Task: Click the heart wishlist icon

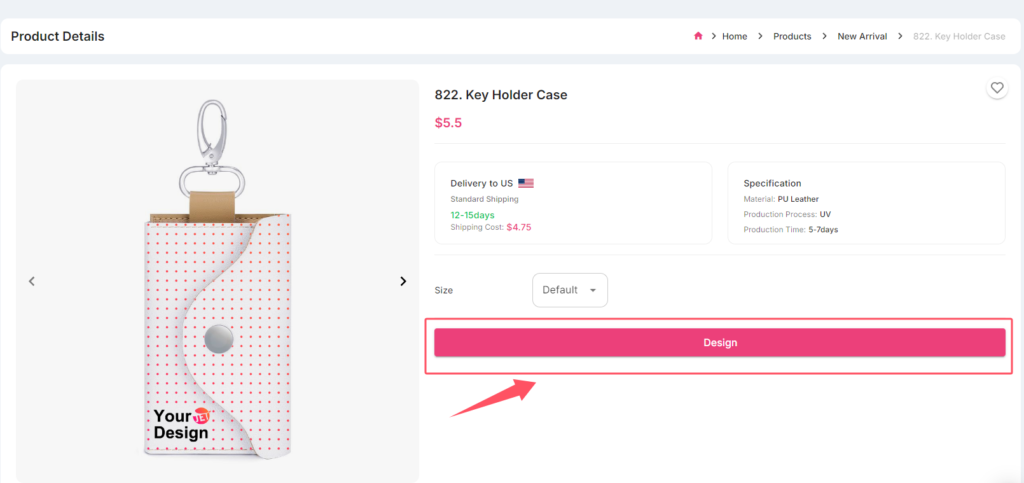Action: [x=997, y=87]
